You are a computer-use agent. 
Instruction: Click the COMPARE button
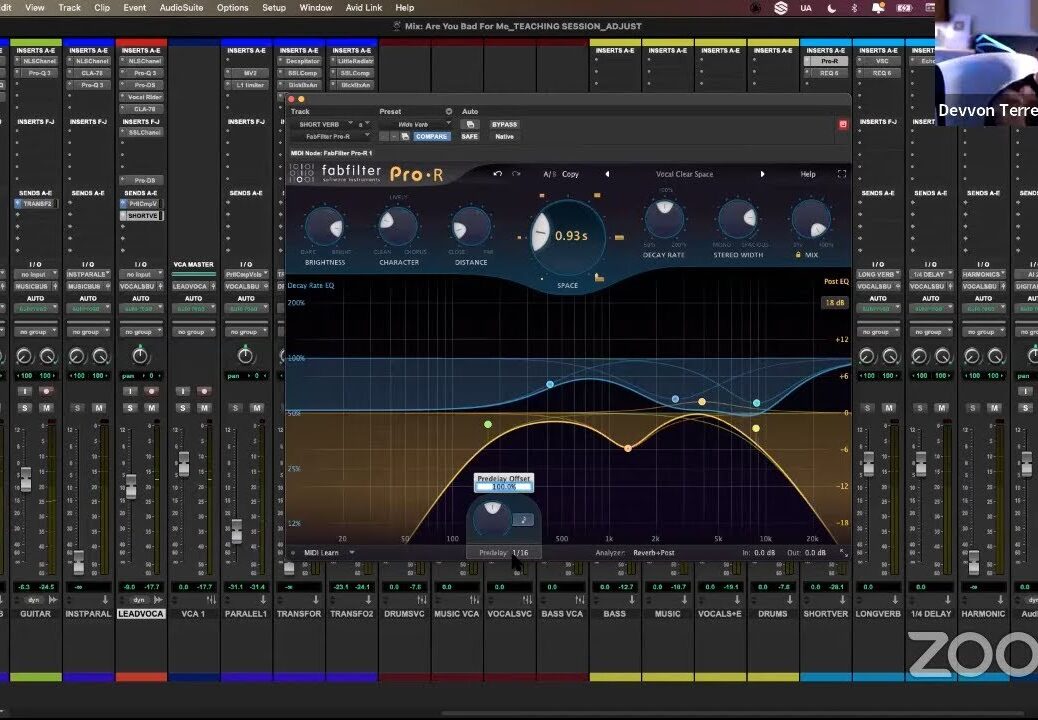pos(432,136)
